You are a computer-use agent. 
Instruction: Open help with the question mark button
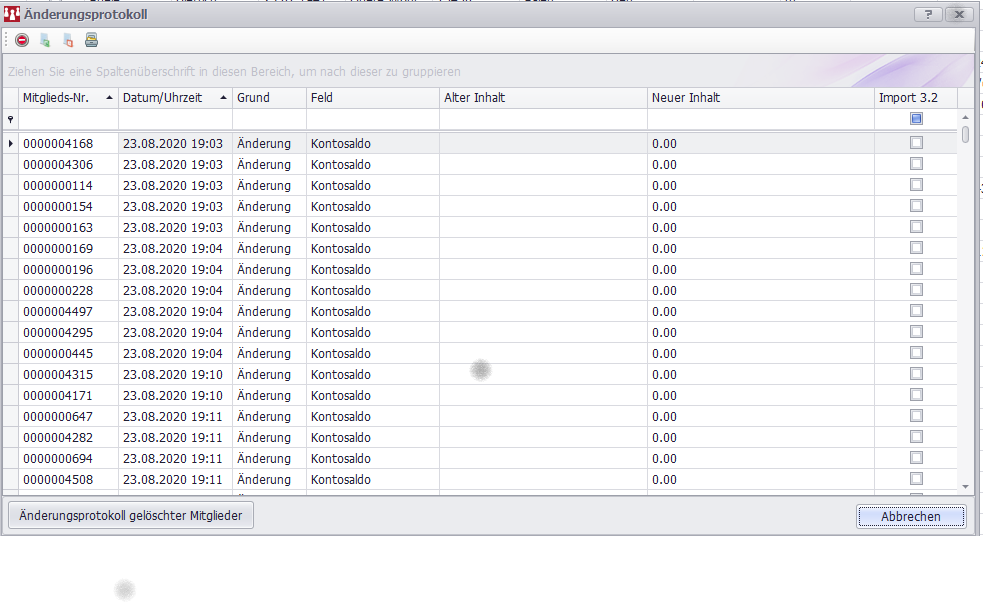click(x=928, y=14)
